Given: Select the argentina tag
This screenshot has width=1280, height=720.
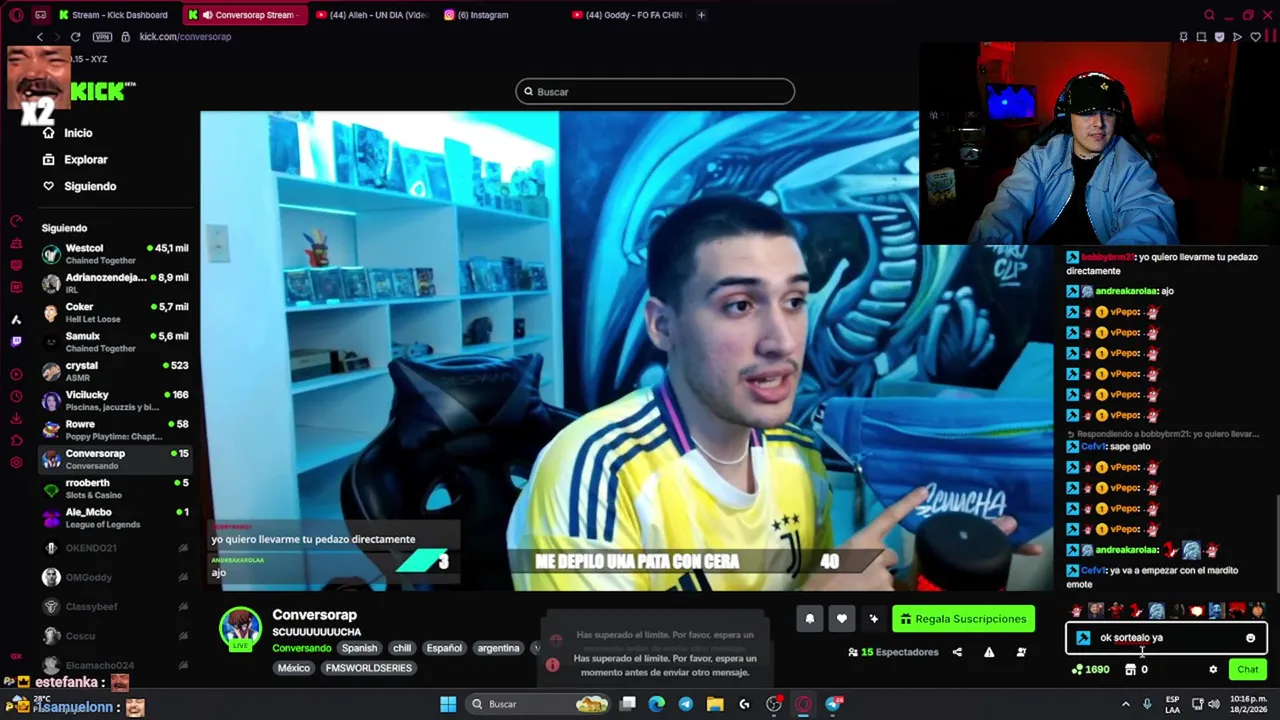Looking at the screenshot, I should click(498, 648).
